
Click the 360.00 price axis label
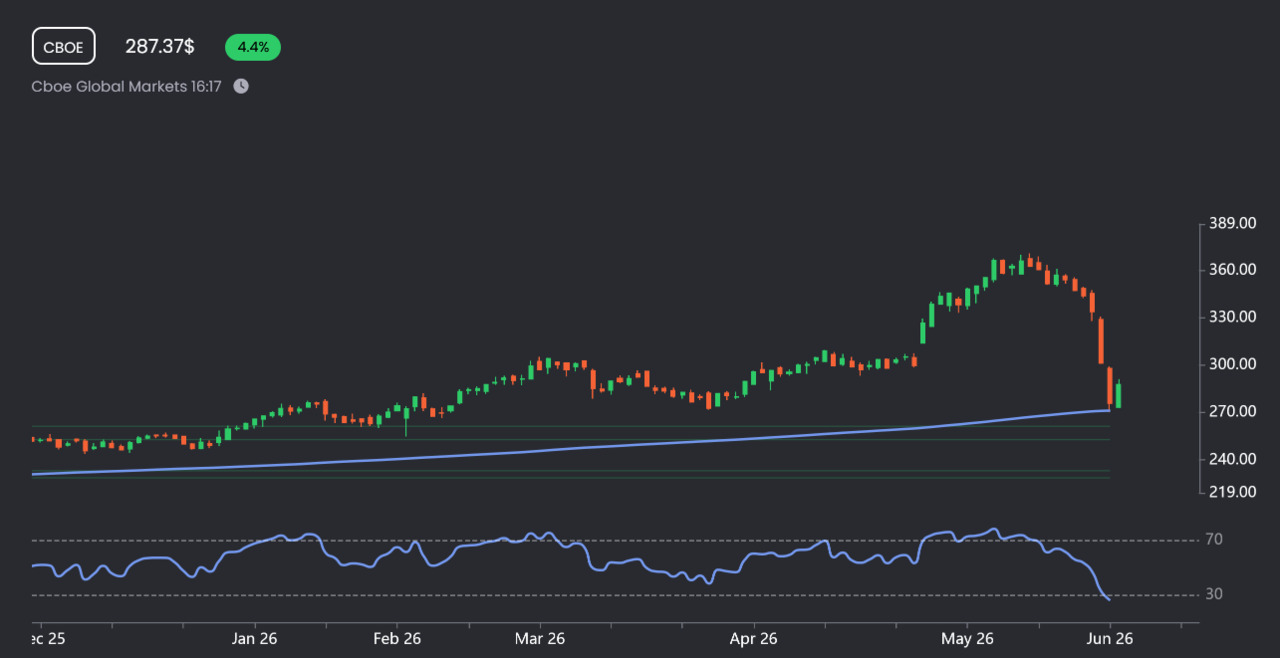pos(1232,270)
